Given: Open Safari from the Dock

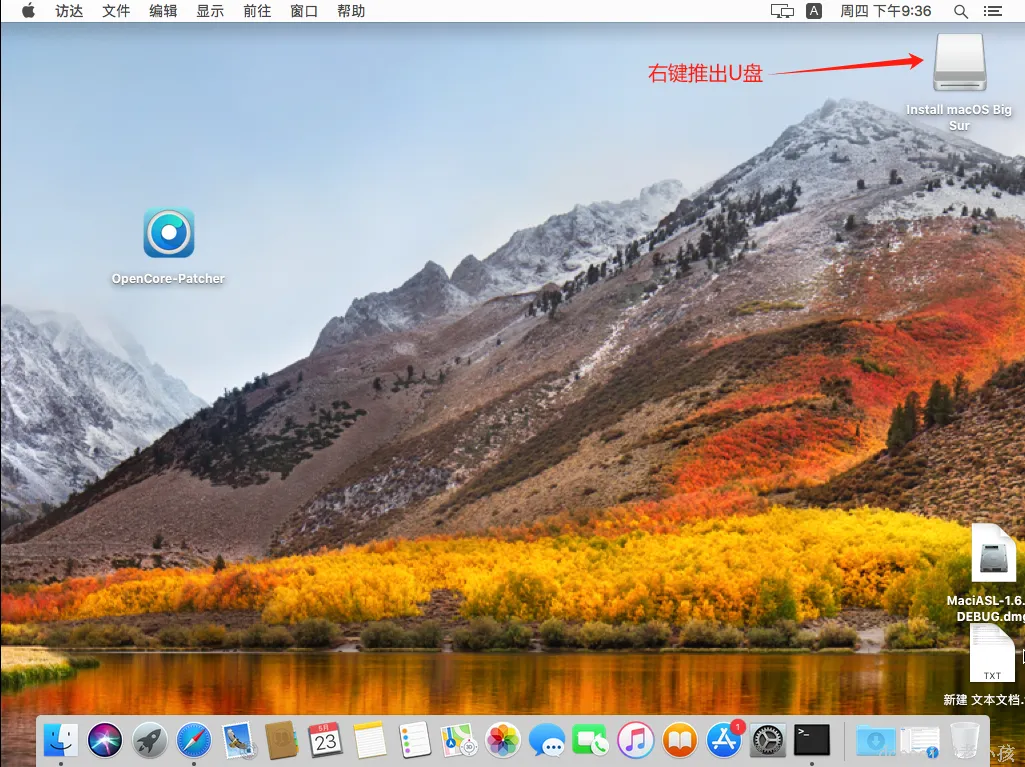Looking at the screenshot, I should coord(194,740).
